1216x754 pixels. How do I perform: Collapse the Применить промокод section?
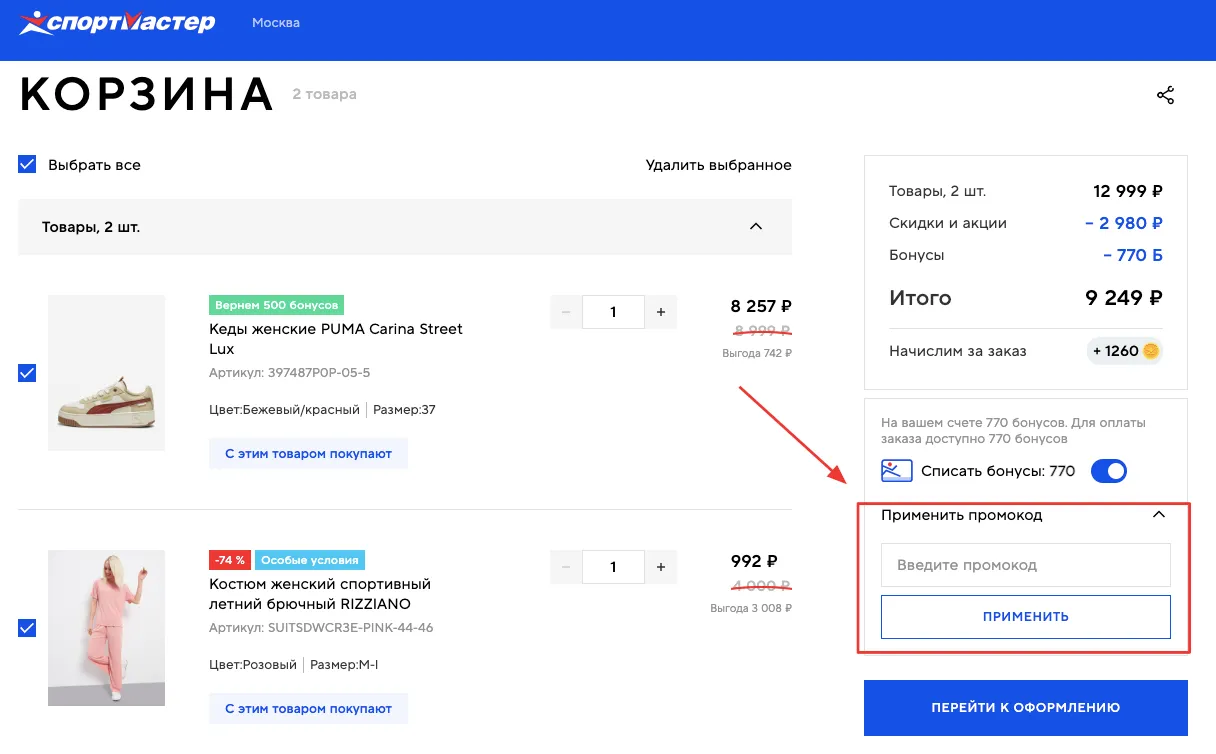click(x=1159, y=515)
